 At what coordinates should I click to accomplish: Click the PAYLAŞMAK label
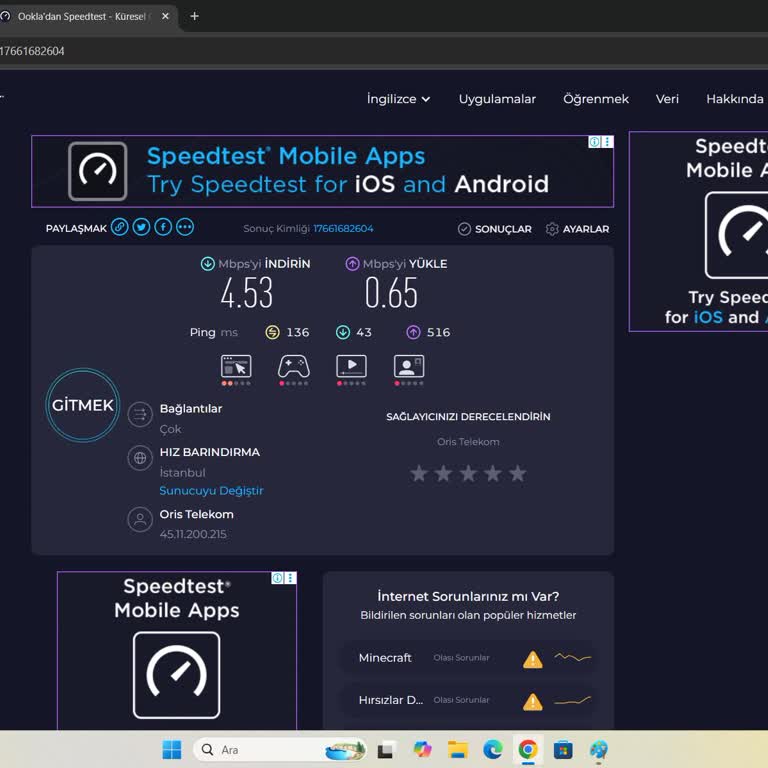[76, 228]
